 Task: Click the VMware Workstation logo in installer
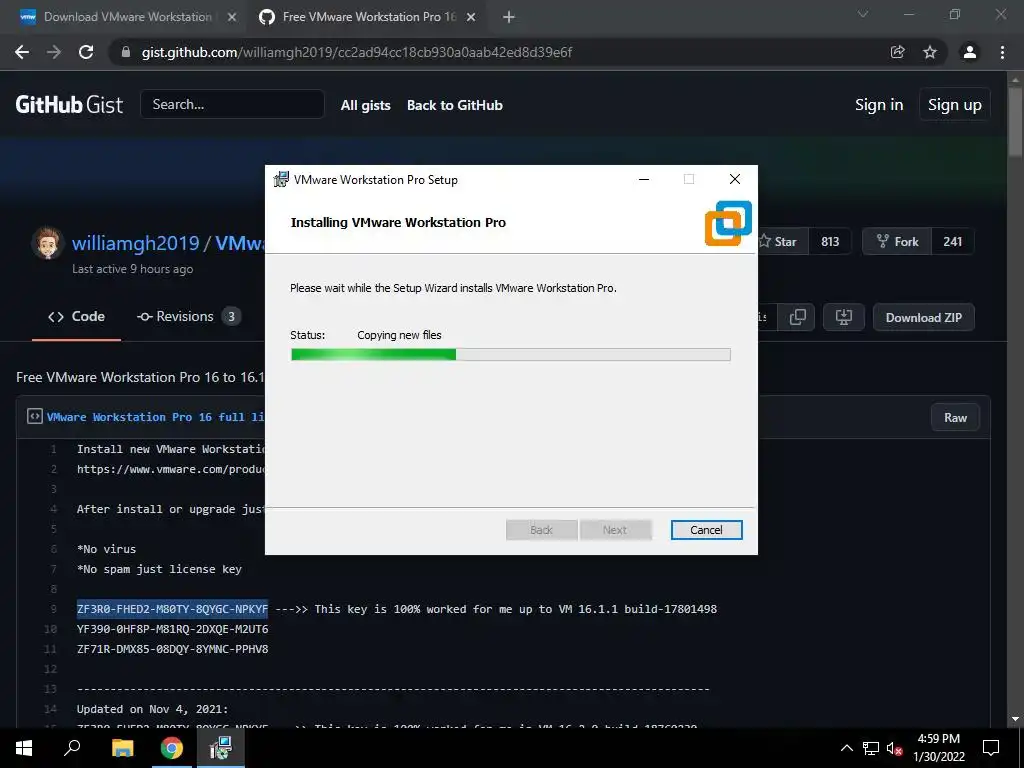point(728,223)
